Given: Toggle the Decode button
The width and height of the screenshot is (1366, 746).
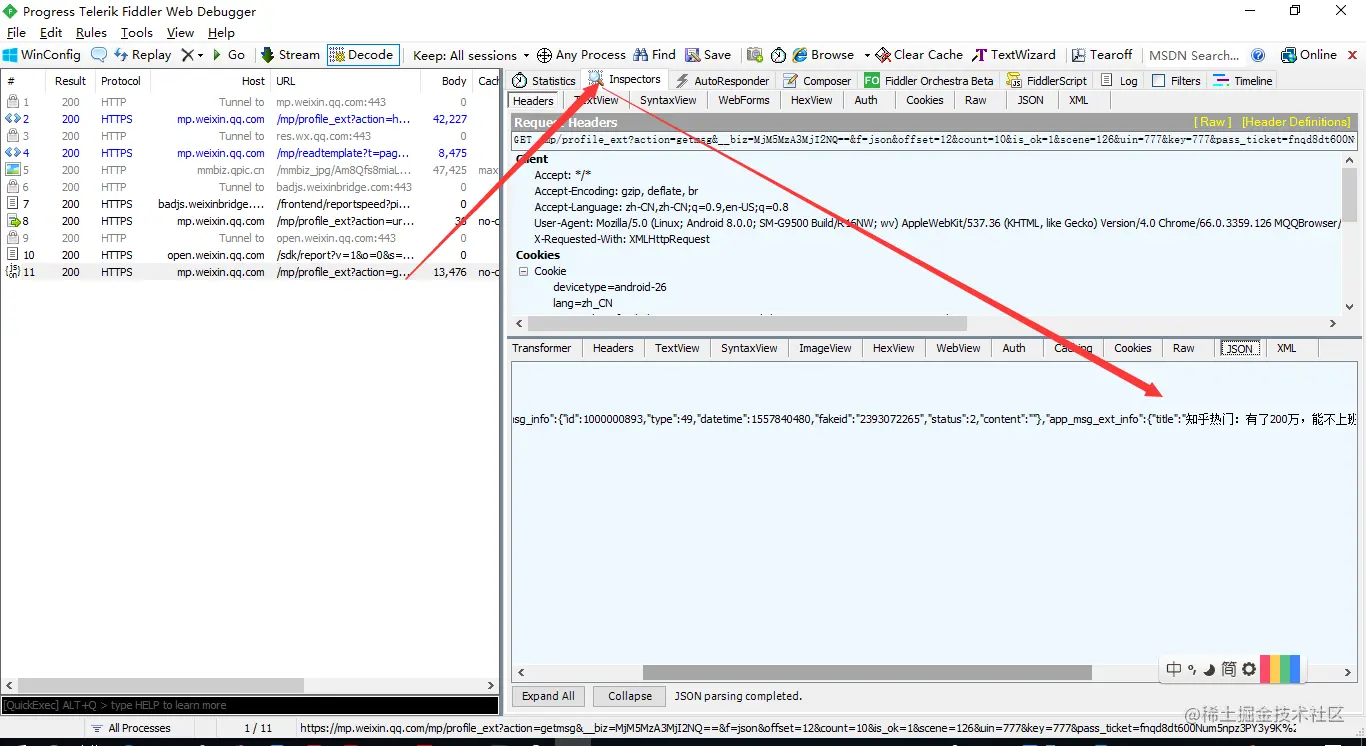Looking at the screenshot, I should [x=362, y=55].
